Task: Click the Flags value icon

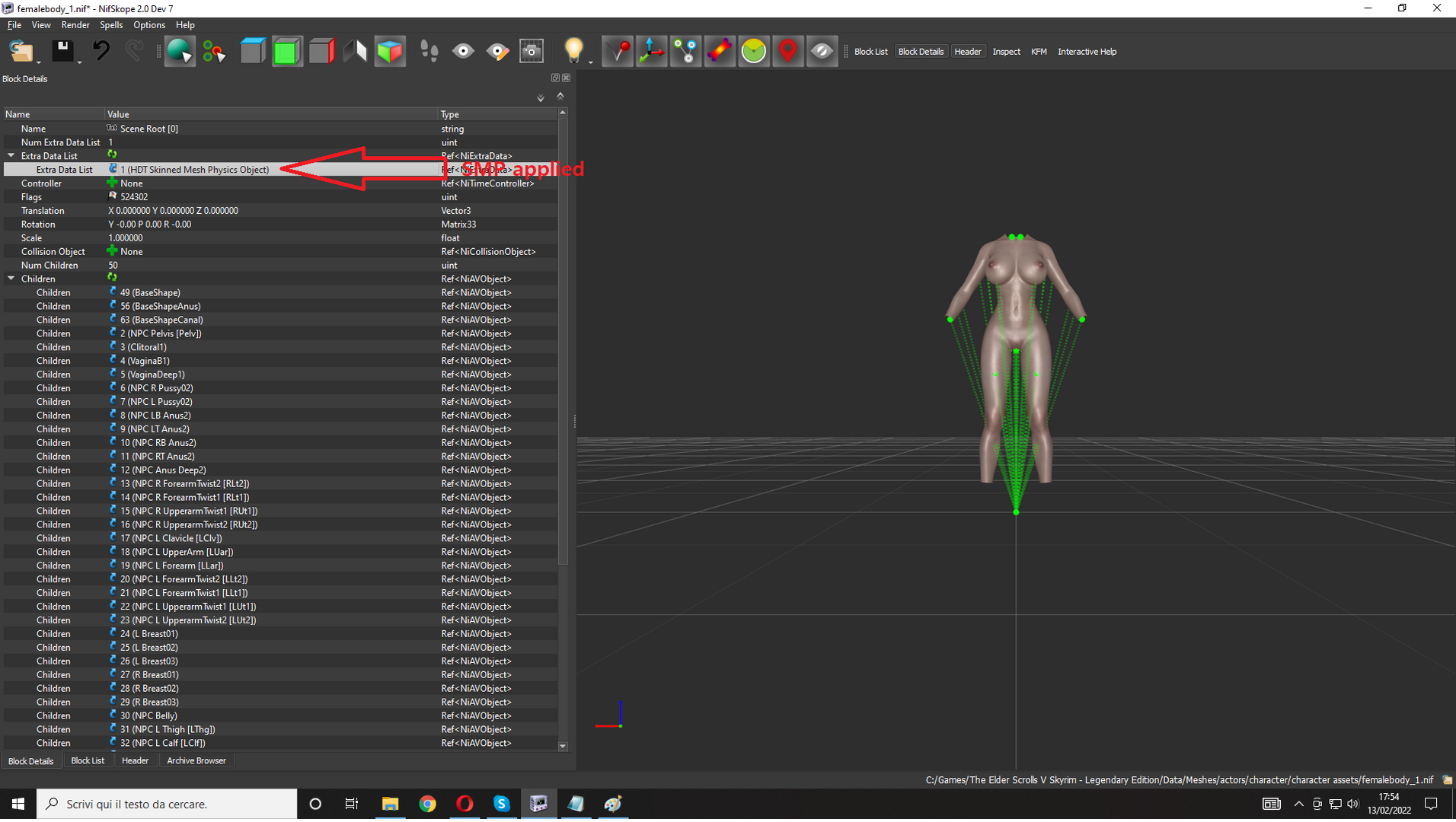Action: pos(113,196)
